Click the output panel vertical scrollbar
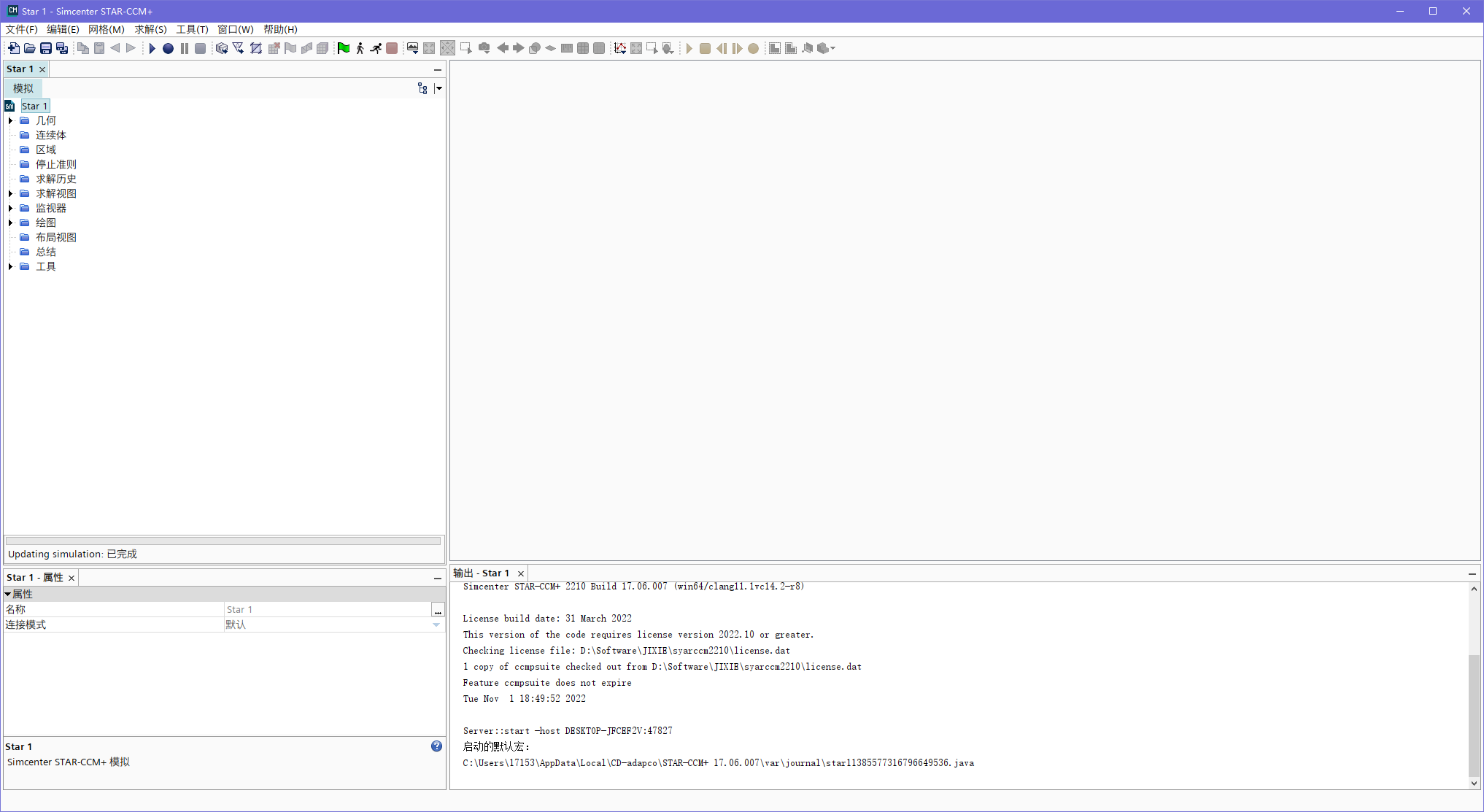The image size is (1484, 812). pyautogui.click(x=1474, y=715)
